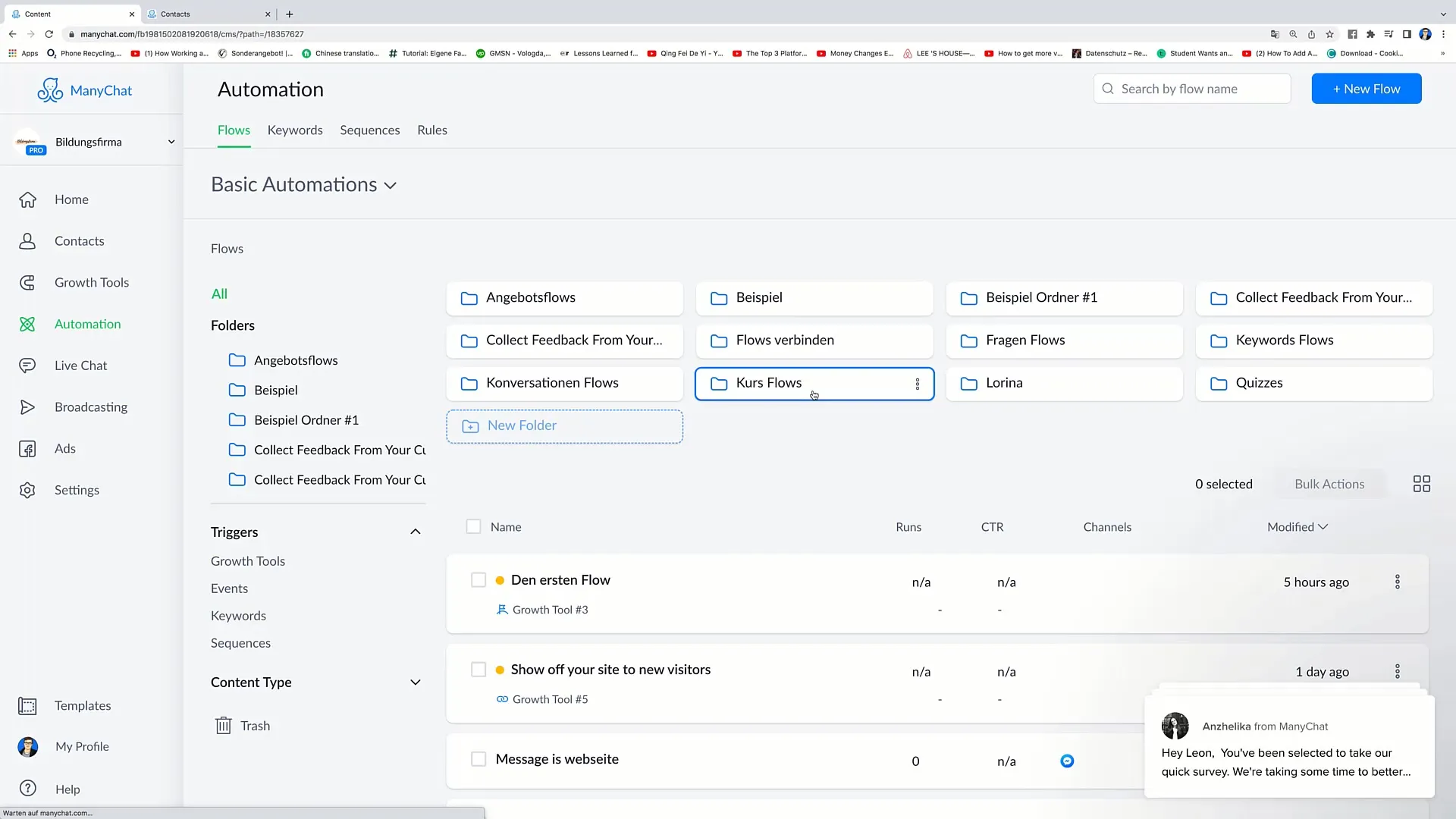Open the Live Chat section
Viewport: 1456px width, 819px height.
tap(81, 365)
